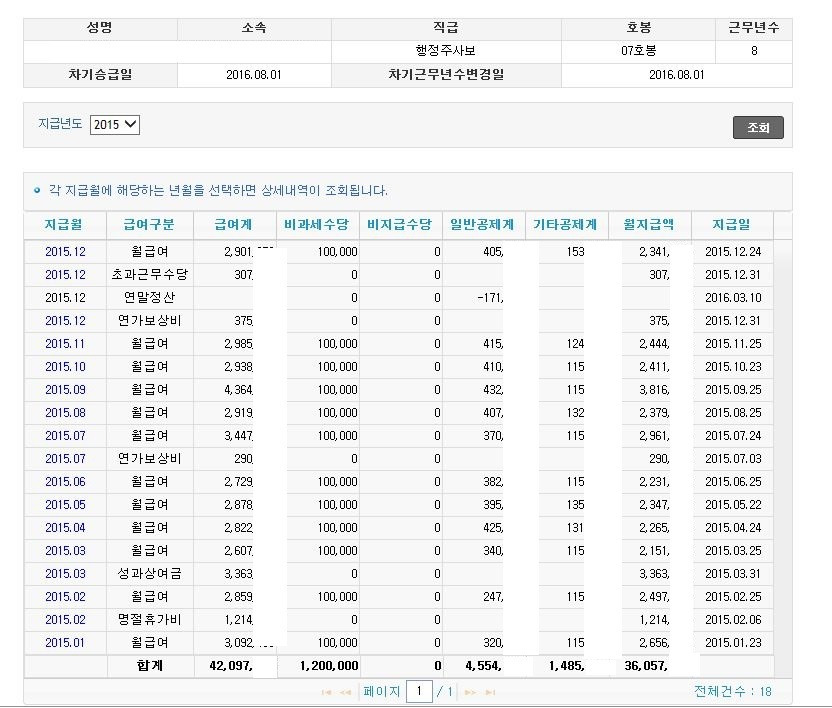Click the page number input field
Screen dimensions: 832x708
(x=419, y=691)
